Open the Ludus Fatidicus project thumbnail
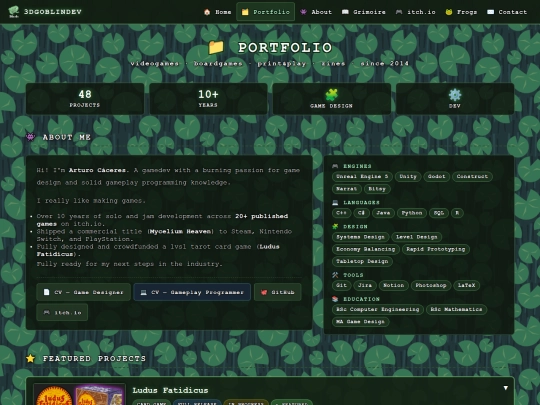This screenshot has height=405, width=540. point(79,394)
